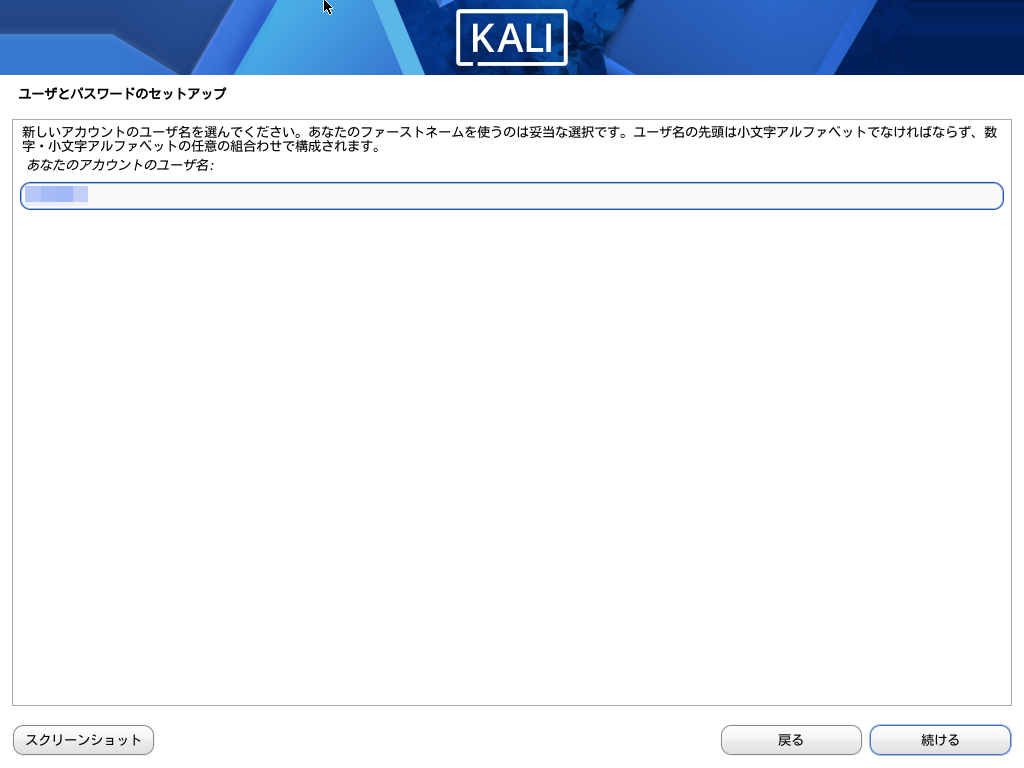Viewport: 1024px width, 768px height.
Task: Click empty space between スクリーンショット and 戻る buttons
Action: click(438, 740)
